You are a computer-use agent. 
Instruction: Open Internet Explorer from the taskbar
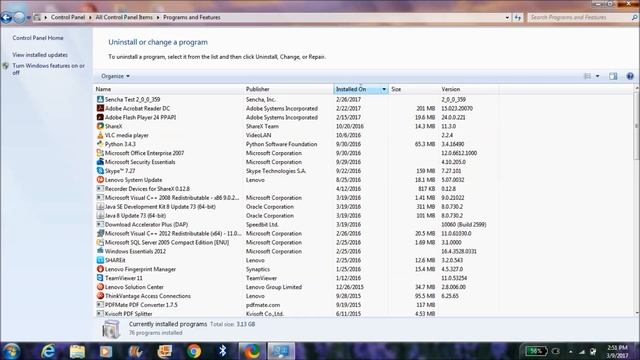pyautogui.click(x=48, y=351)
